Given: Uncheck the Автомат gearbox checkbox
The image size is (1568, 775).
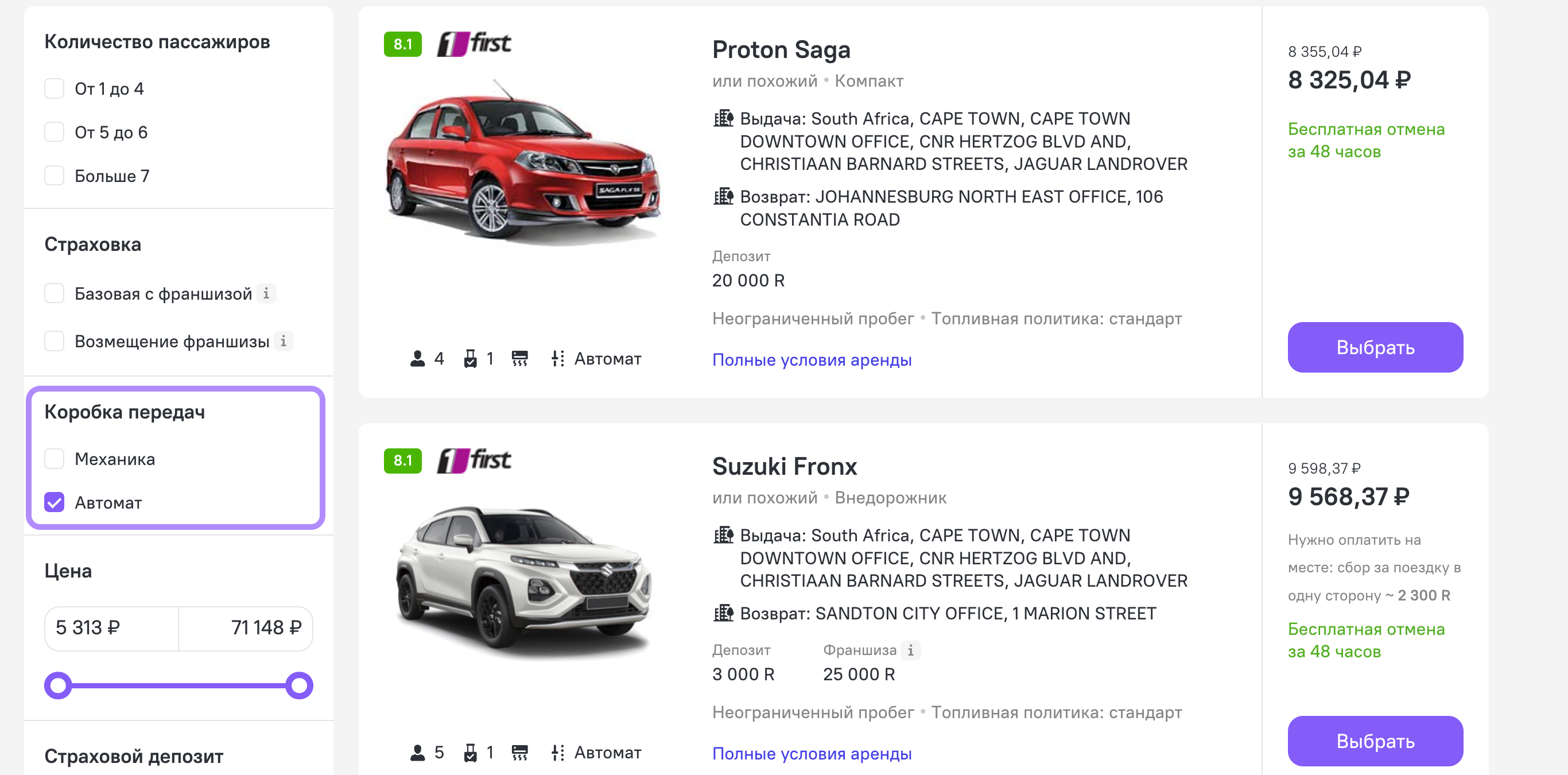Looking at the screenshot, I should tap(54, 502).
